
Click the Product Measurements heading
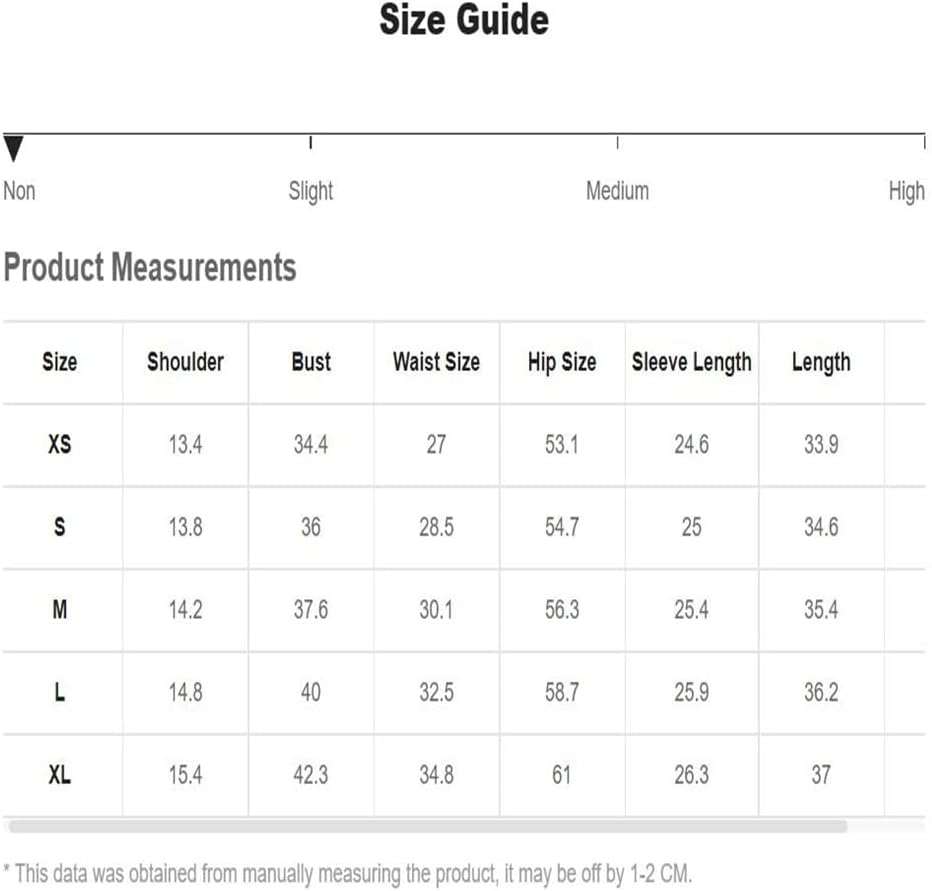pyautogui.click(x=150, y=267)
